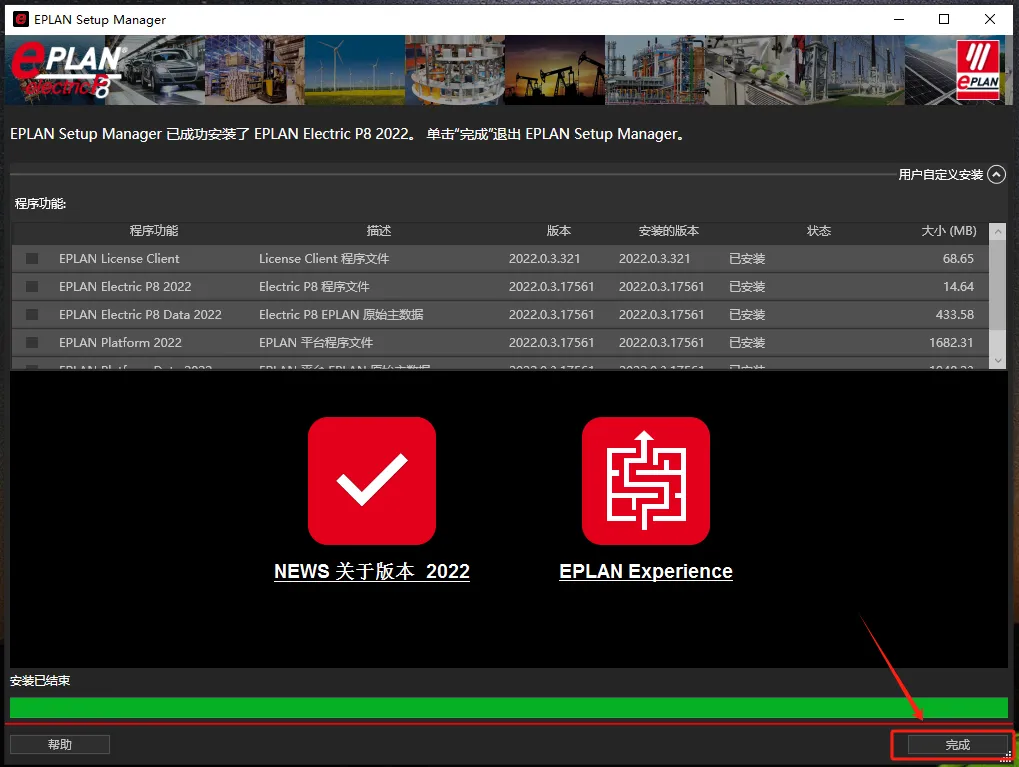
Task: Click the 大小 (MB) column header
Action: (x=949, y=231)
